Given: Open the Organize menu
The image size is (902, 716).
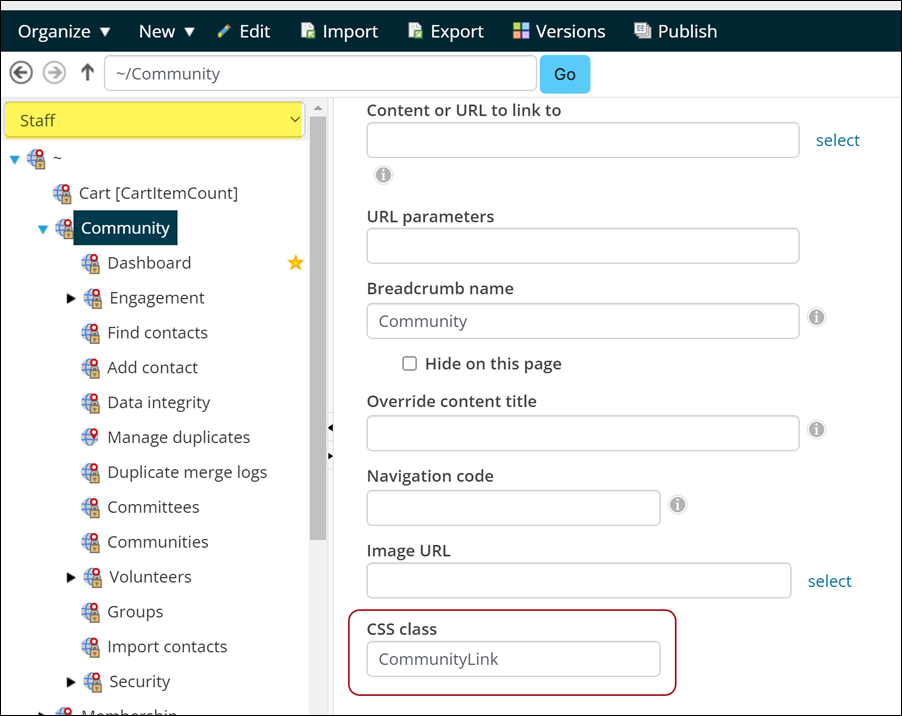Looking at the screenshot, I should (64, 31).
